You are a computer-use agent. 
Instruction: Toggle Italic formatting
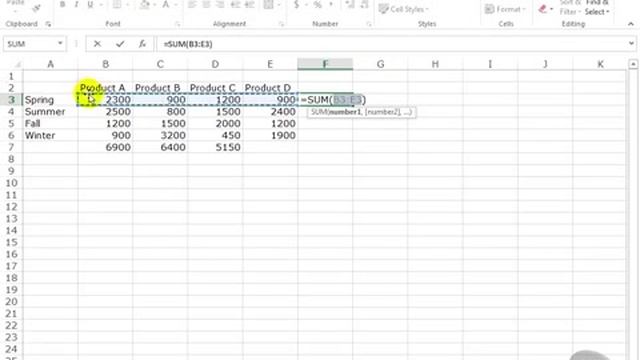[76, 5]
